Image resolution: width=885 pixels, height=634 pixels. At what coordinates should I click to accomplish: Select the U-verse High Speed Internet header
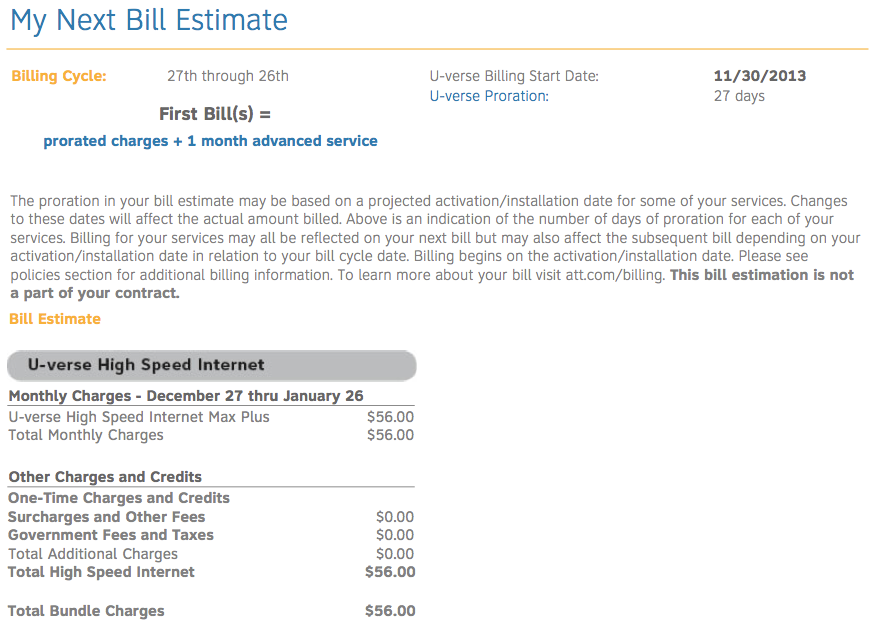tap(212, 365)
